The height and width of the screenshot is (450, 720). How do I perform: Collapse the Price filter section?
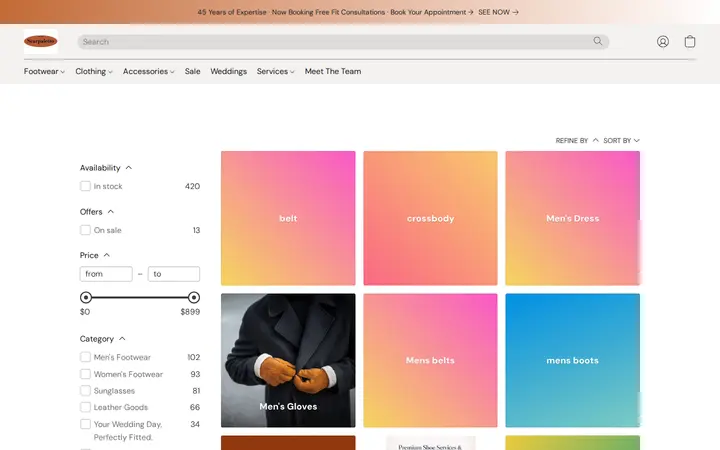point(95,255)
